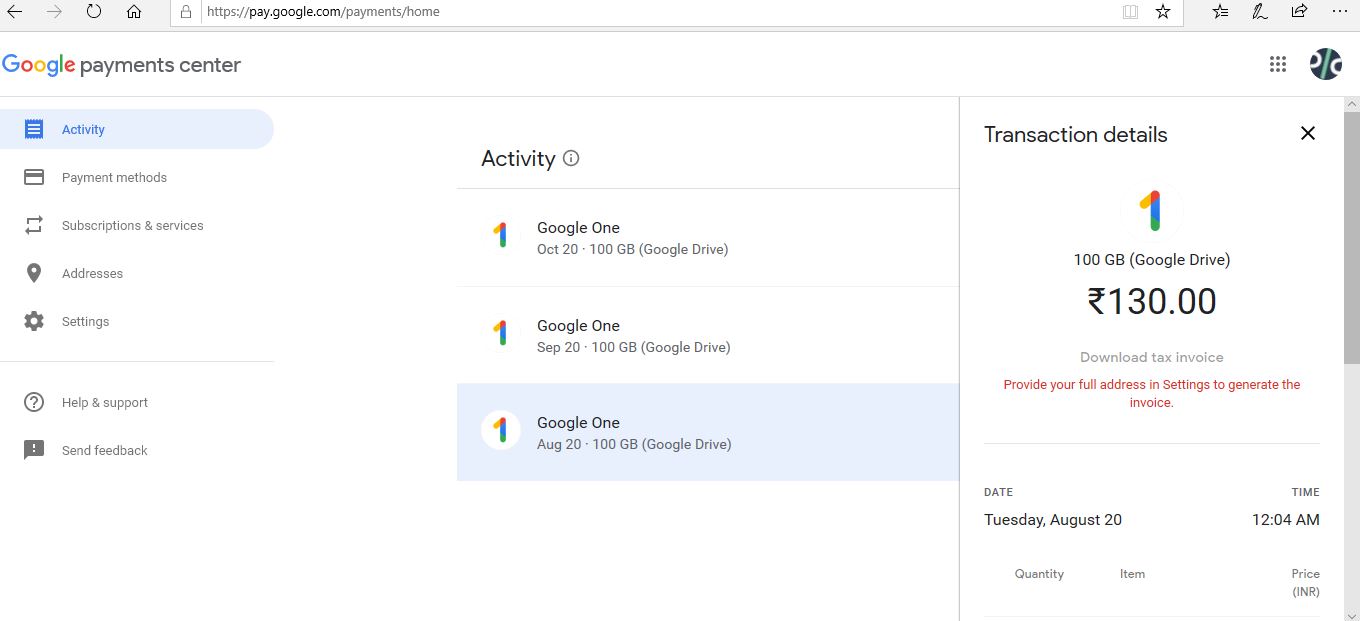
Task: Toggle reading view in the address bar
Action: pyautogui.click(x=1130, y=12)
